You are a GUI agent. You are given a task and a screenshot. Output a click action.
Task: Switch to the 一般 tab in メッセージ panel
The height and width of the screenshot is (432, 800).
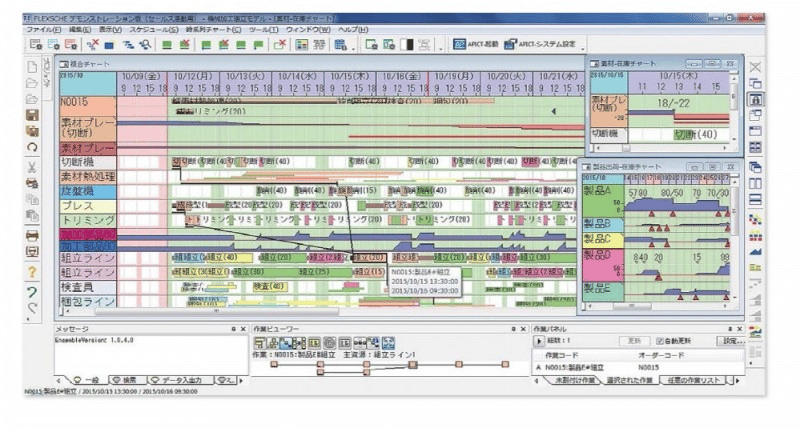click(86, 380)
